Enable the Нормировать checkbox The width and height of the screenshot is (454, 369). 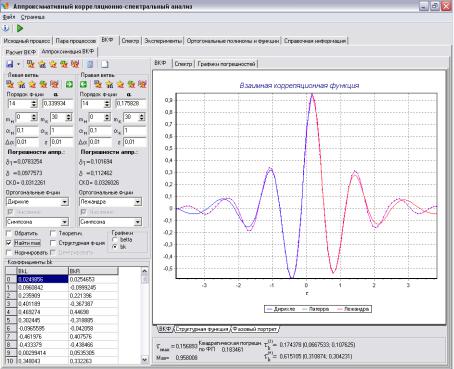(x=9, y=252)
